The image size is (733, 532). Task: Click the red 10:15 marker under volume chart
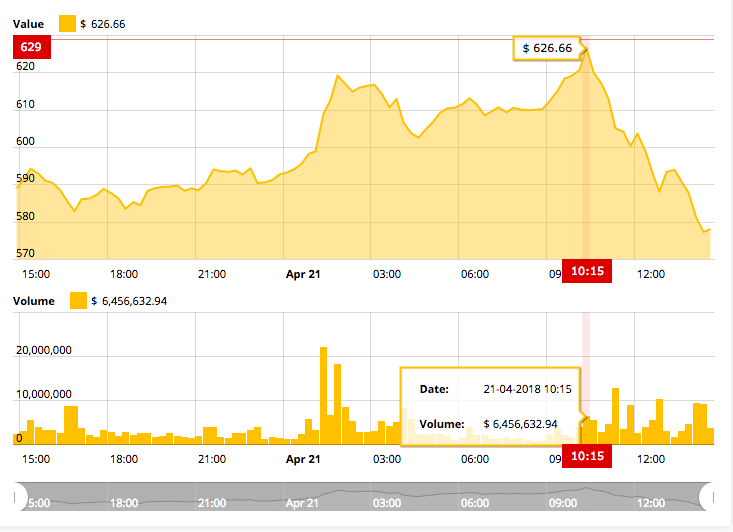click(x=586, y=457)
